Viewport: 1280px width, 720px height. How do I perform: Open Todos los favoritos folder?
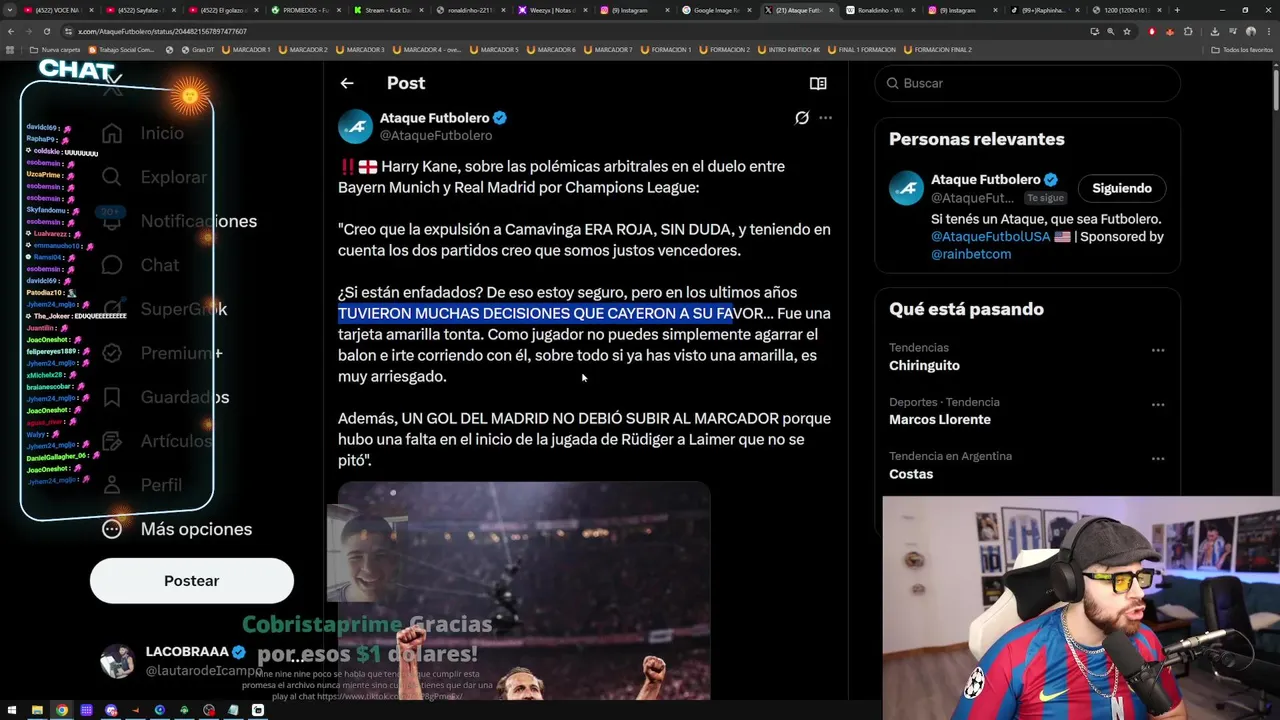click(1242, 49)
